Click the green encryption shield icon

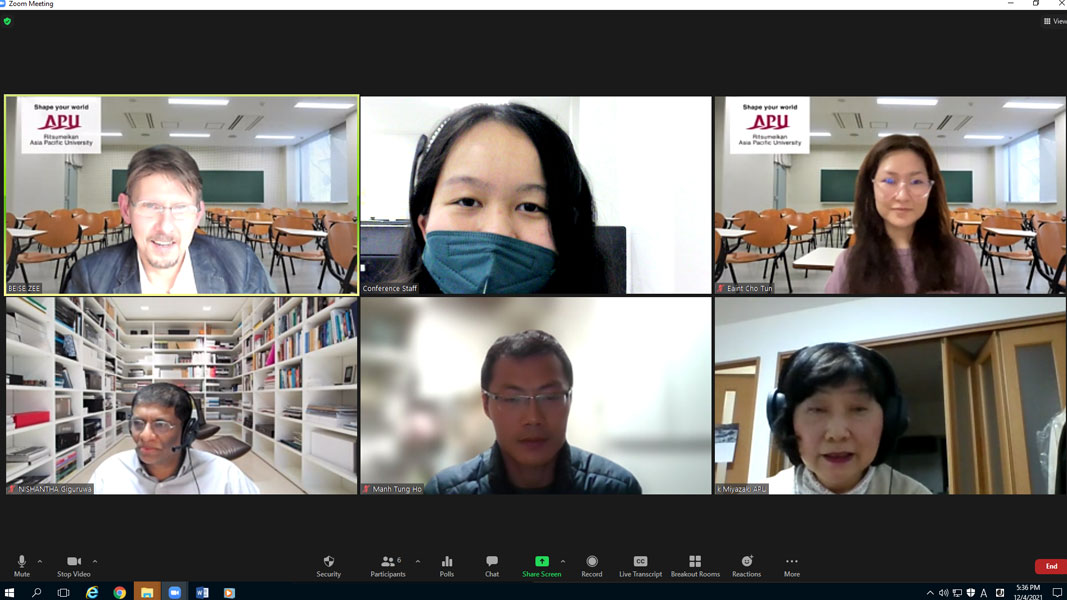point(7,21)
